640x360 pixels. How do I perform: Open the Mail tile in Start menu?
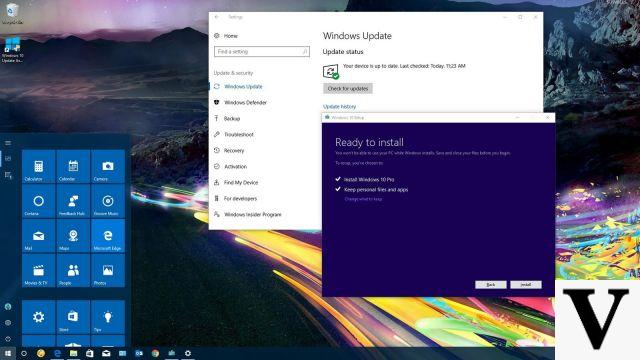[38, 236]
